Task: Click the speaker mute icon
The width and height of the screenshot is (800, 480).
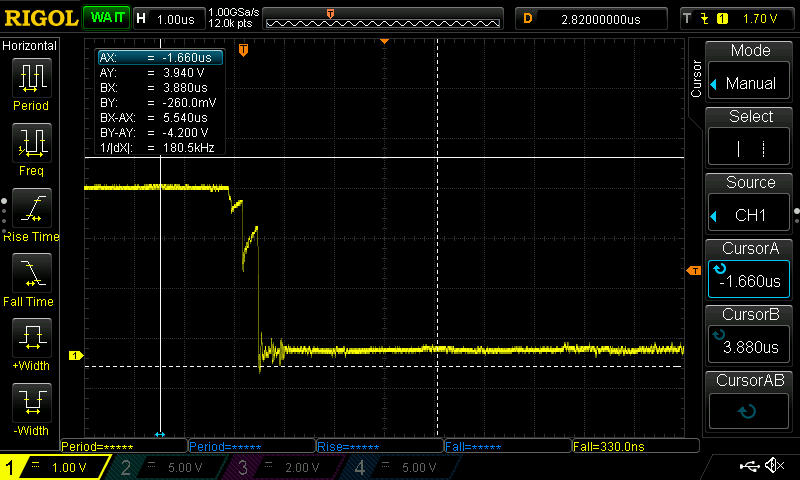Action: 773,466
